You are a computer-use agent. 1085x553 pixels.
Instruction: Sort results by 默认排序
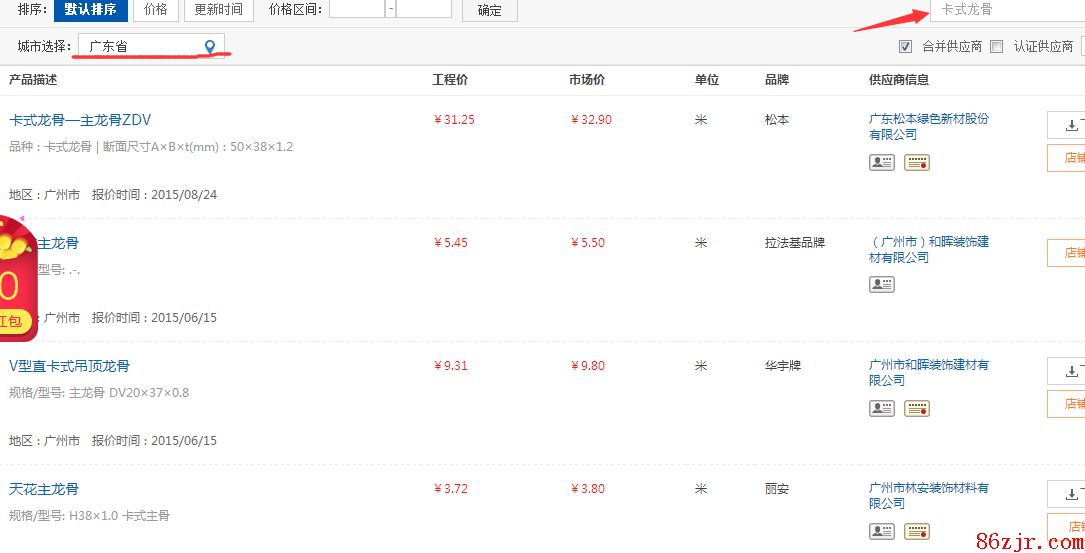[90, 10]
